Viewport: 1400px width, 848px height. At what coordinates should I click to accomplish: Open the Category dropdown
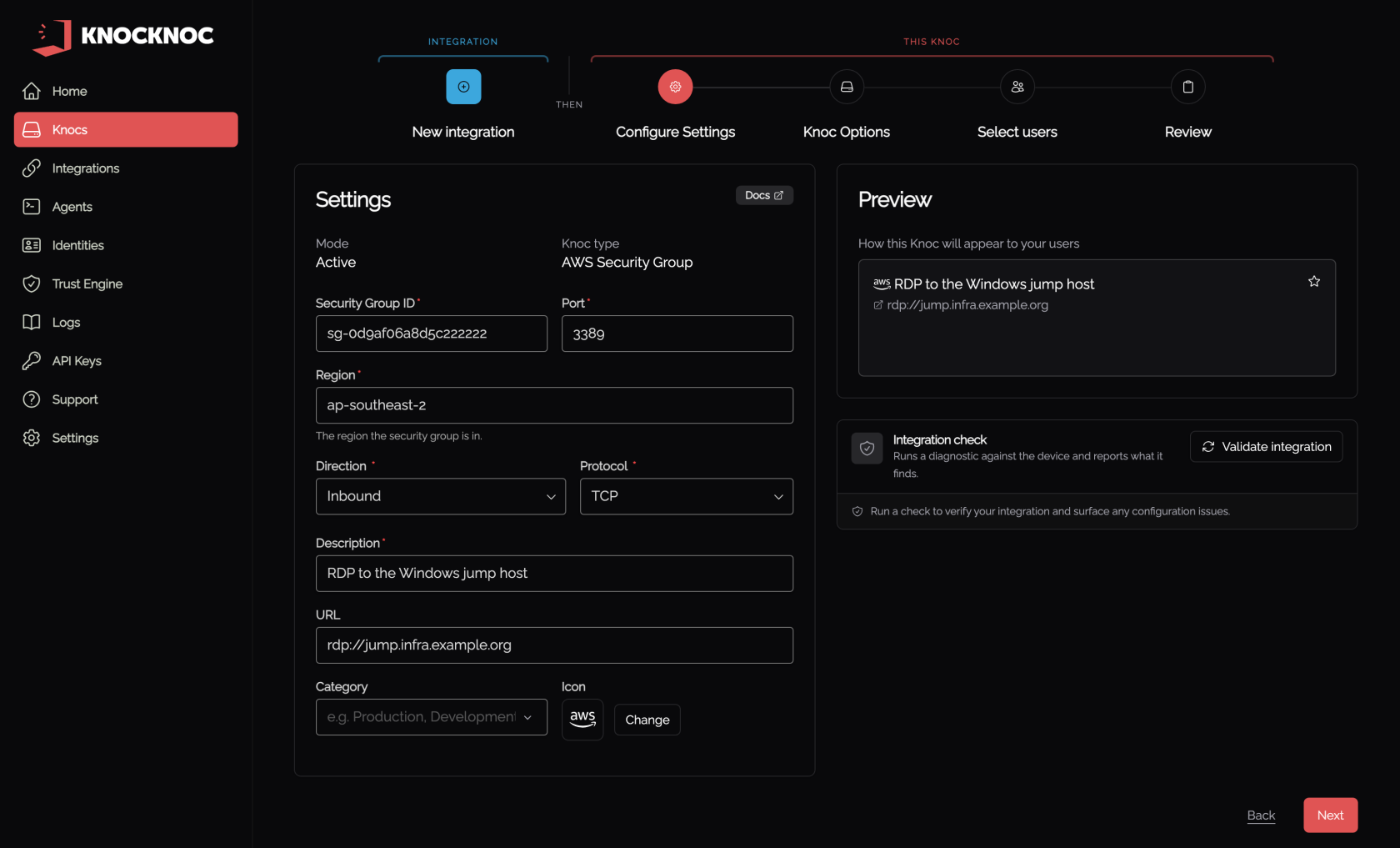point(432,717)
